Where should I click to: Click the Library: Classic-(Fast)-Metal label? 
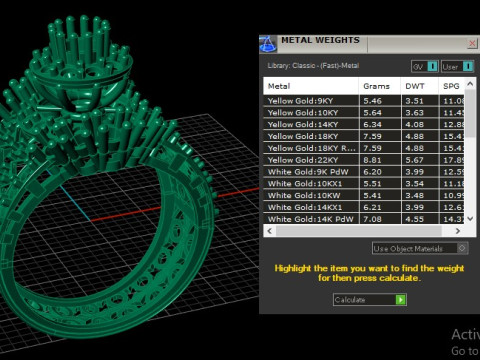click(x=313, y=66)
